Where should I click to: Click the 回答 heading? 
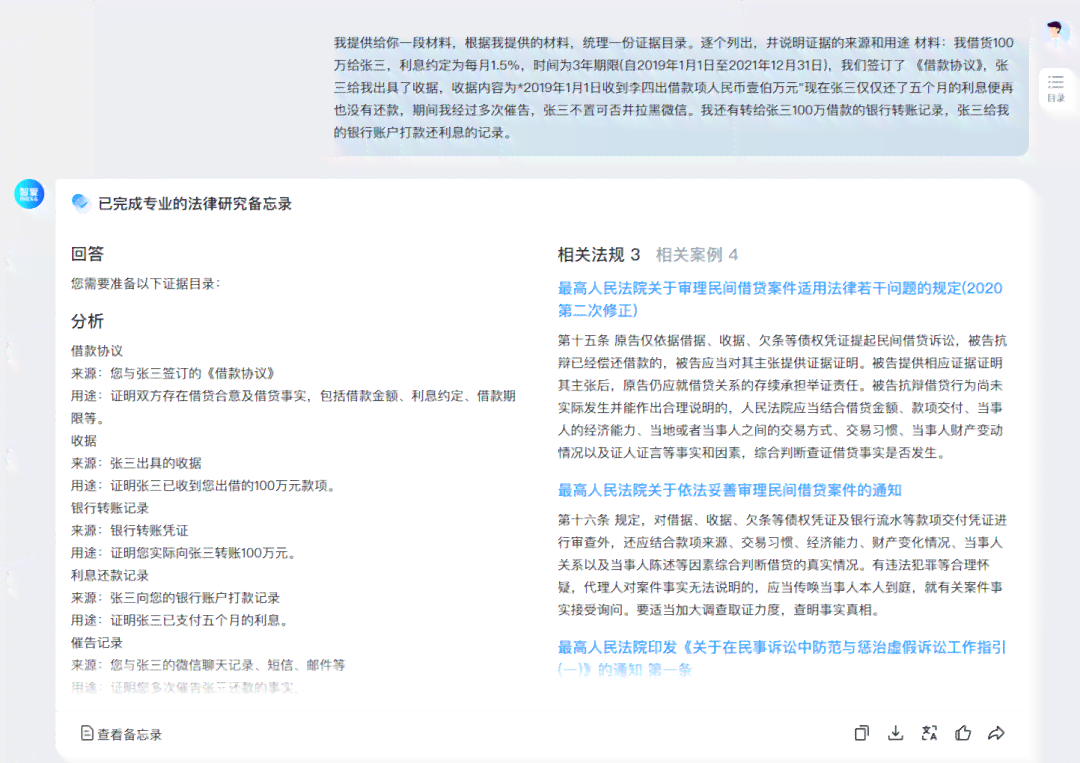click(x=87, y=254)
